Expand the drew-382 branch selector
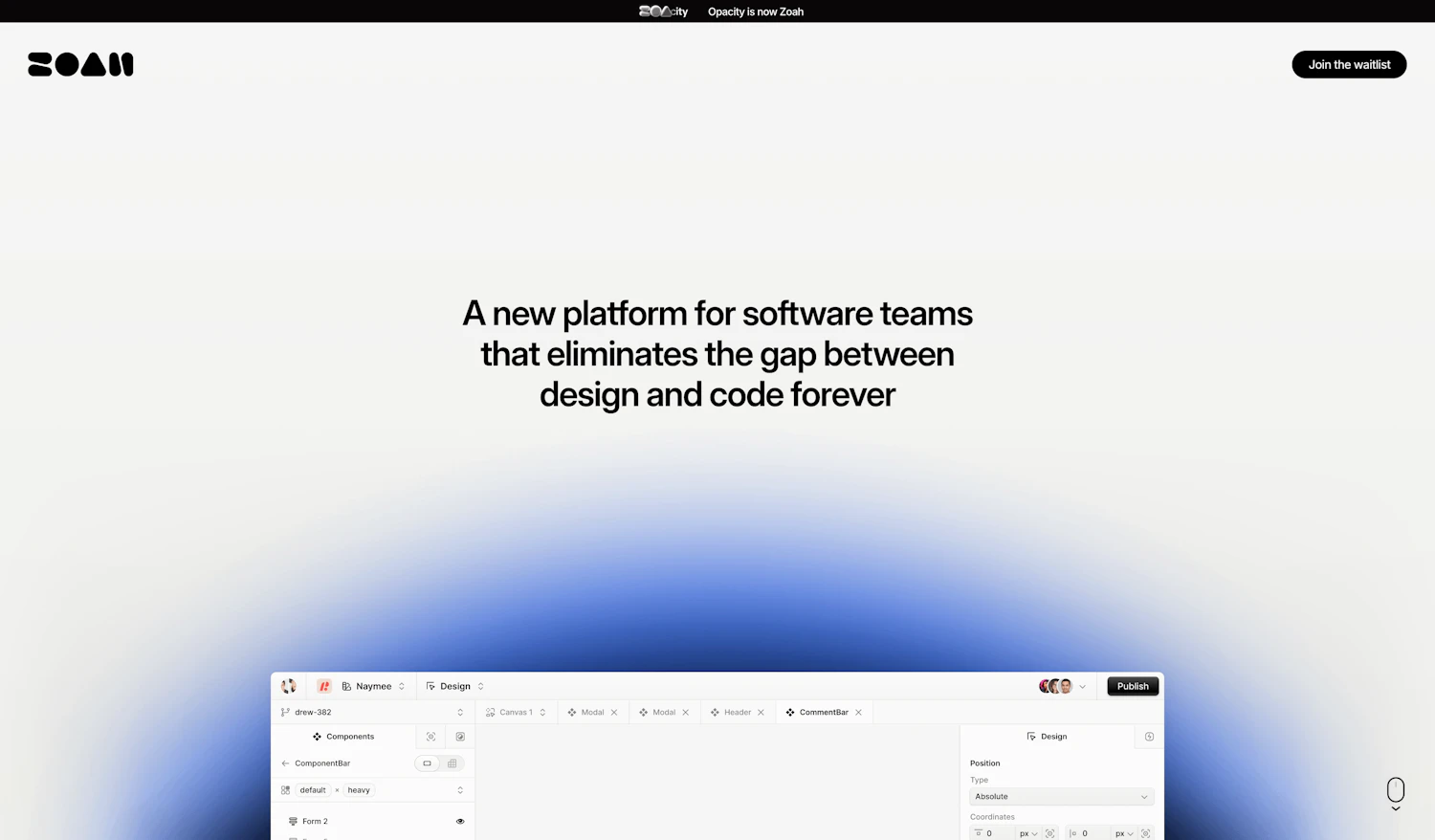The height and width of the screenshot is (840, 1435). coord(460,712)
